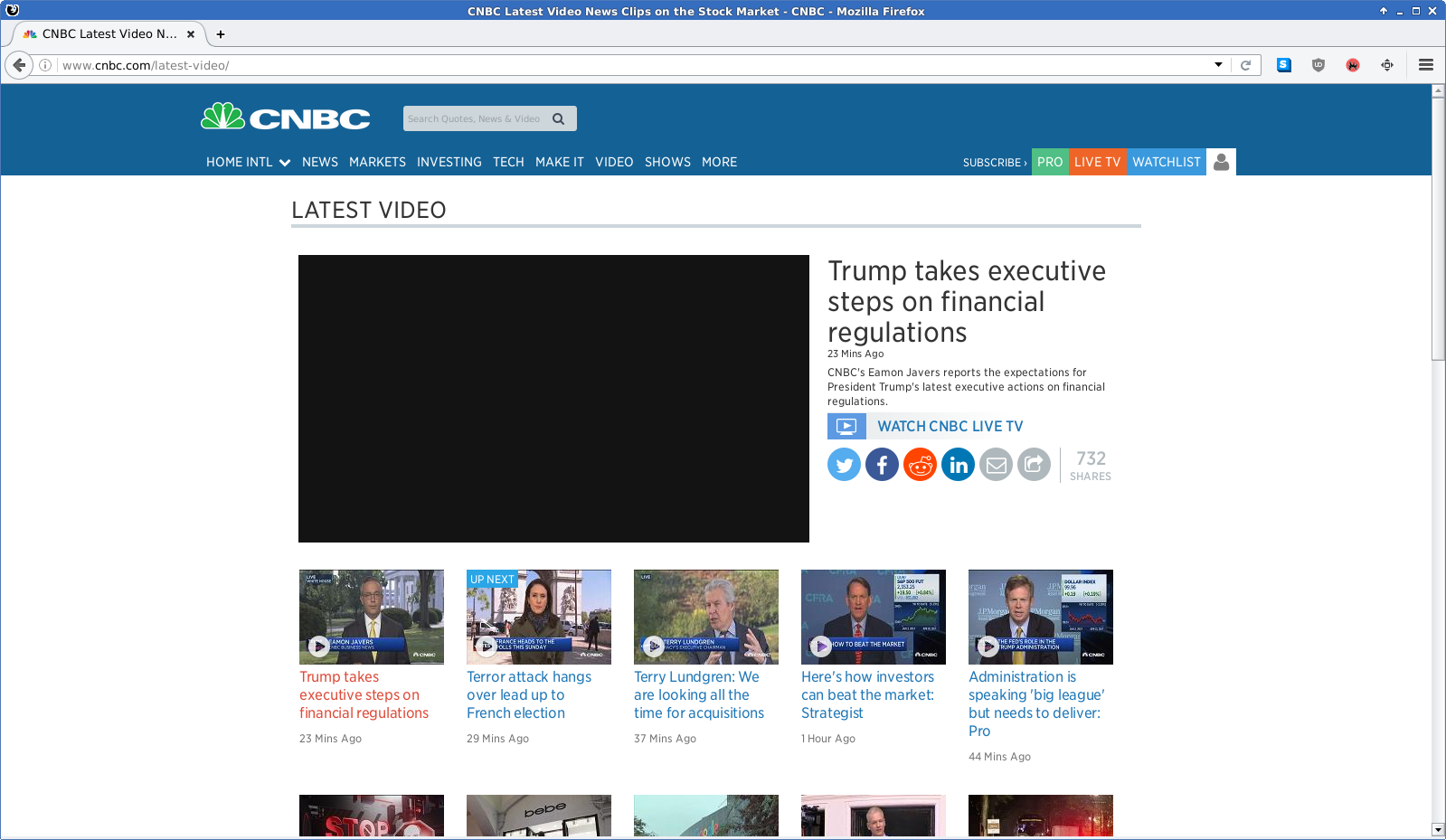Open the bebe store video thumbnail

pos(539,816)
